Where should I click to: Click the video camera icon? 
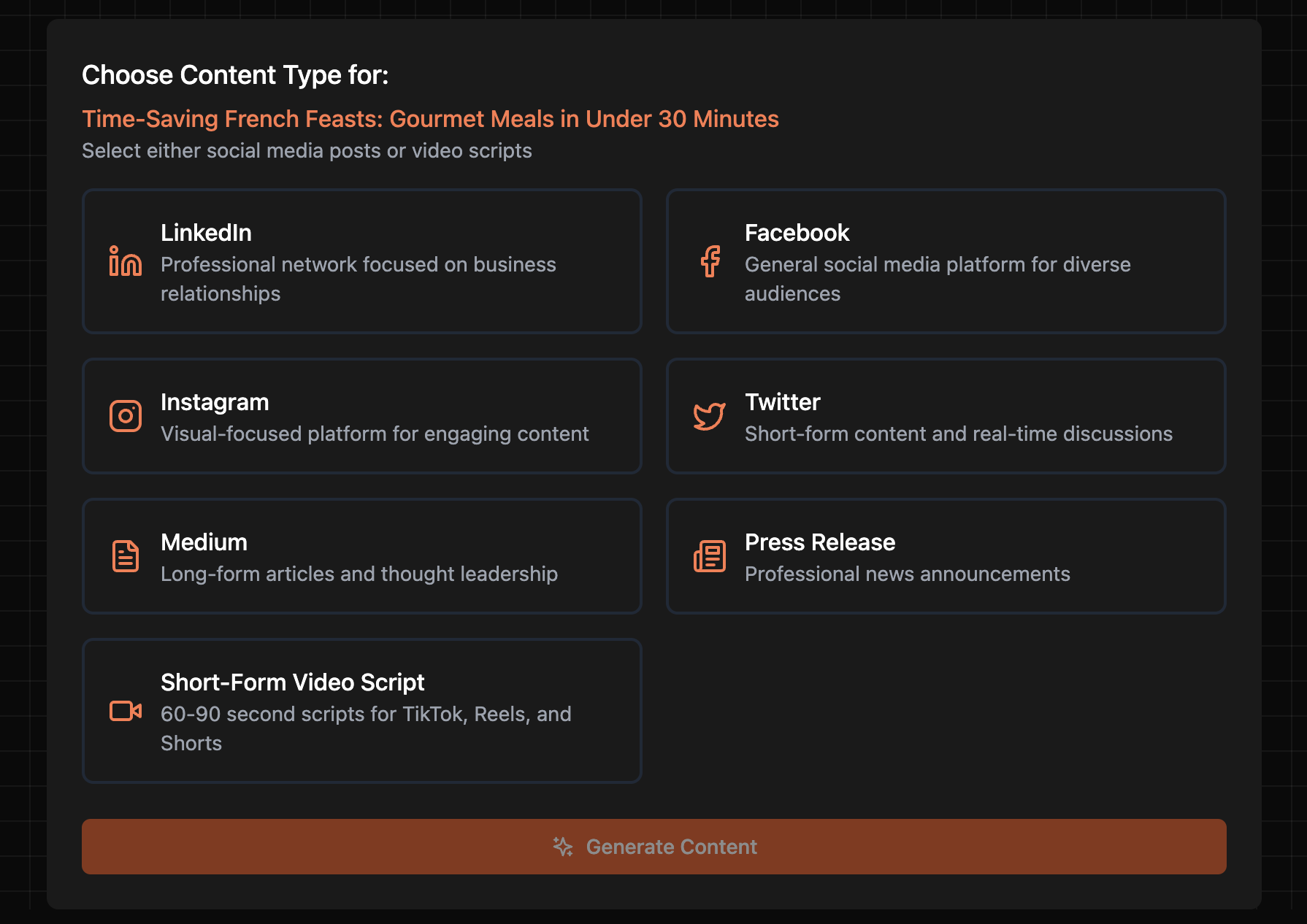[x=126, y=711]
